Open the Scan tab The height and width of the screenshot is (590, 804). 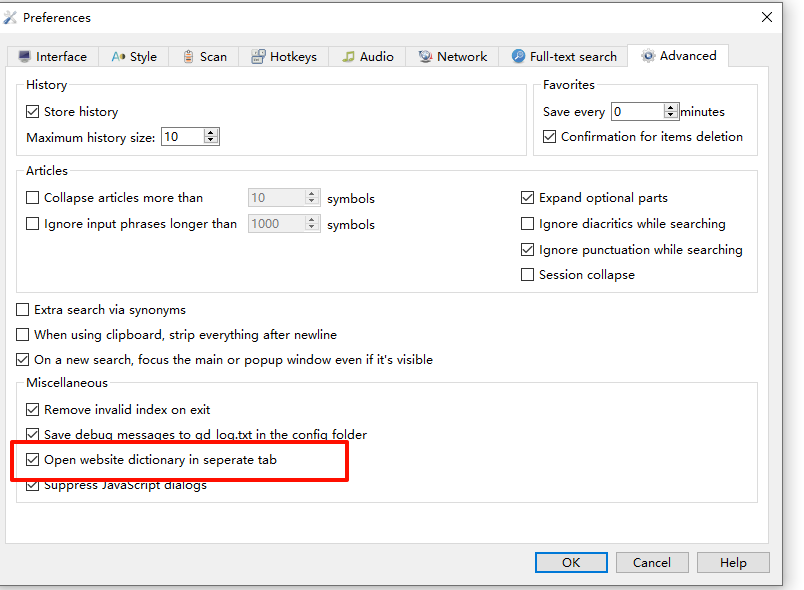click(204, 57)
